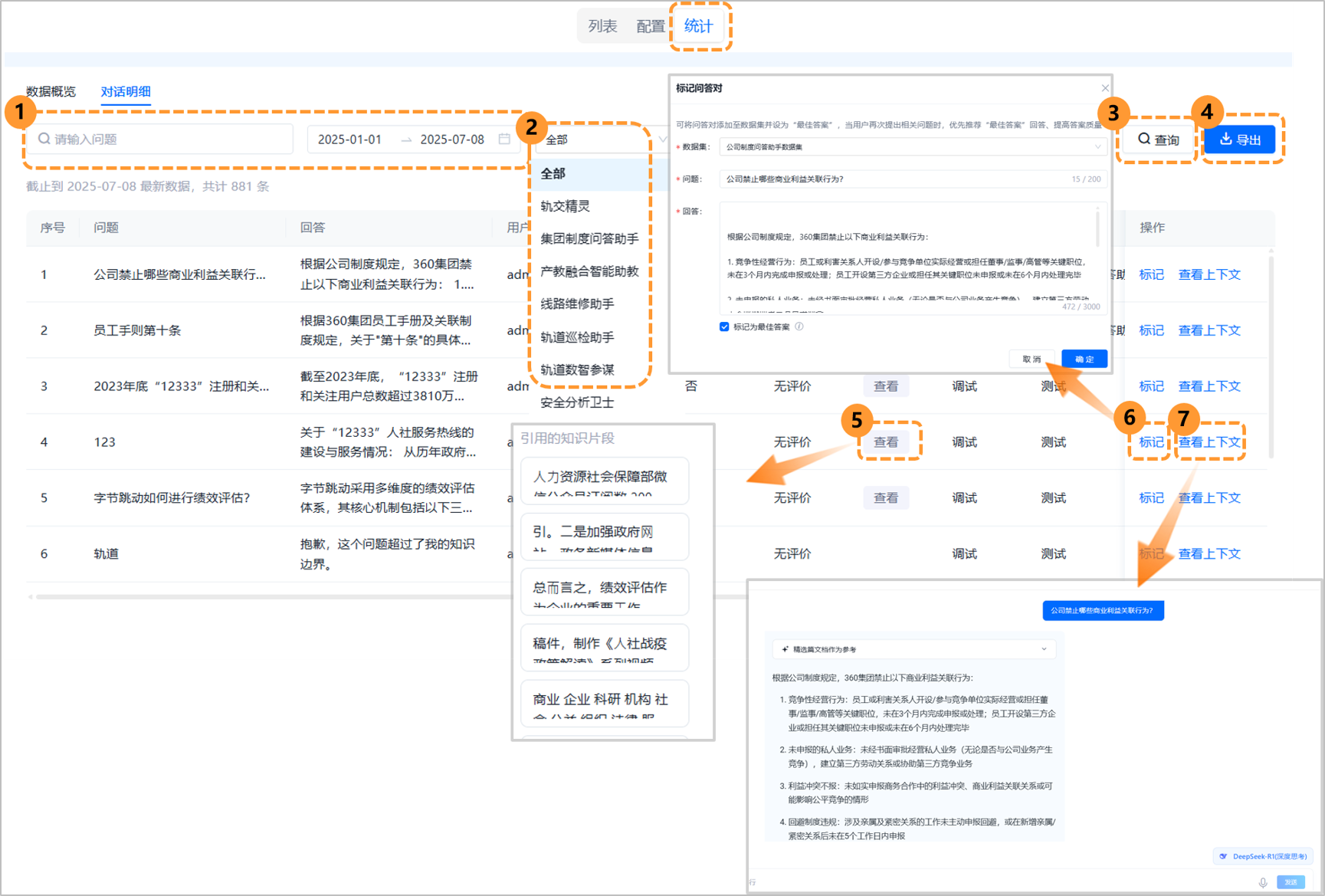Click the calendar icon in the date range picker
The image size is (1325, 896).
[504, 139]
